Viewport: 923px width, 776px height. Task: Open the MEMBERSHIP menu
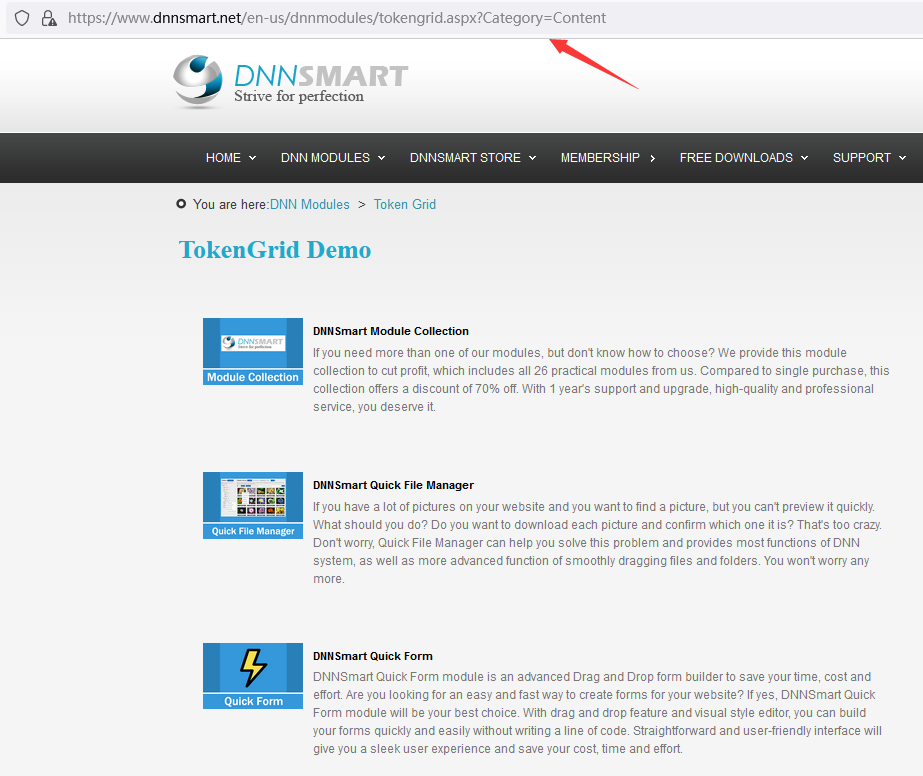[600, 158]
